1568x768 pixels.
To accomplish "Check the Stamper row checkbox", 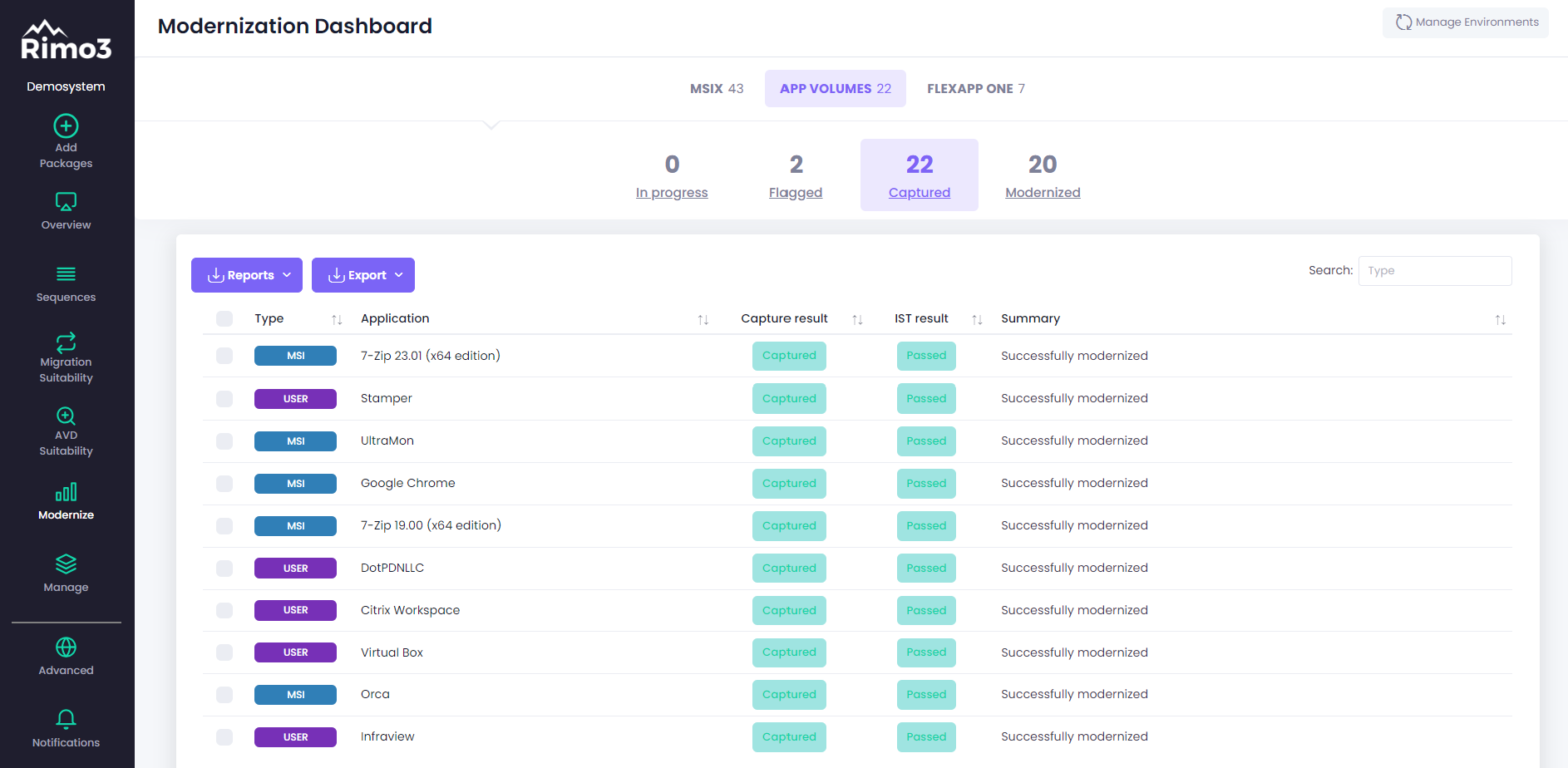I will point(224,399).
